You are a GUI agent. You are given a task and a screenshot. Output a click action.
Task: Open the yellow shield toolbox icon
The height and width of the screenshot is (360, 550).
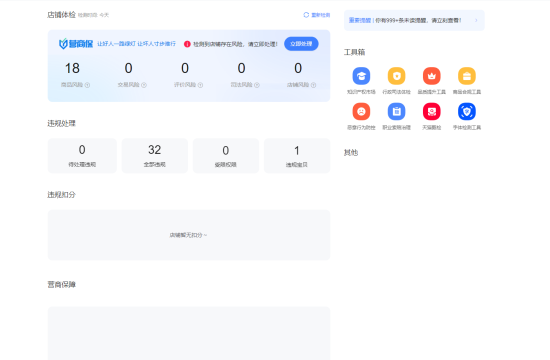tap(396, 76)
